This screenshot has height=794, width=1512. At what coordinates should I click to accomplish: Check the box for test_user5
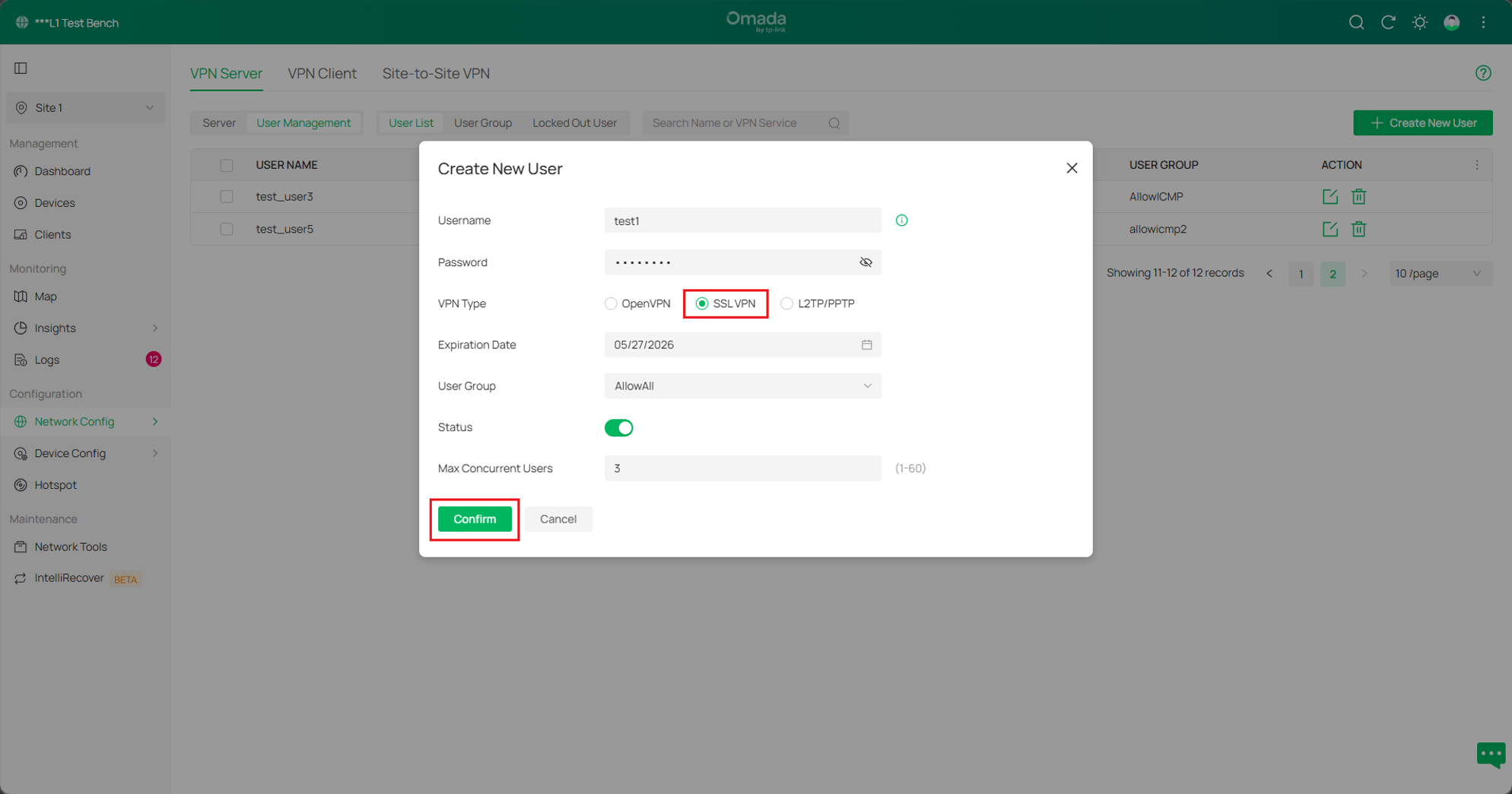(227, 229)
